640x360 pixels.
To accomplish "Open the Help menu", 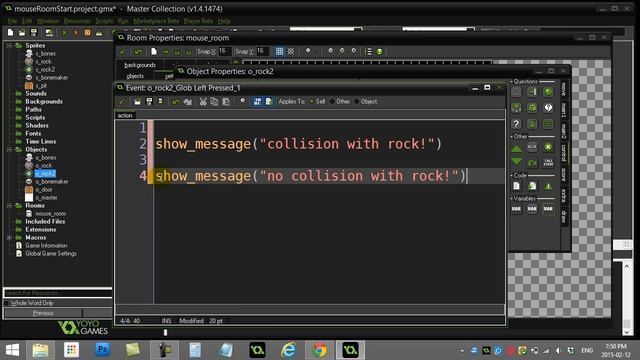I will pos(224,21).
